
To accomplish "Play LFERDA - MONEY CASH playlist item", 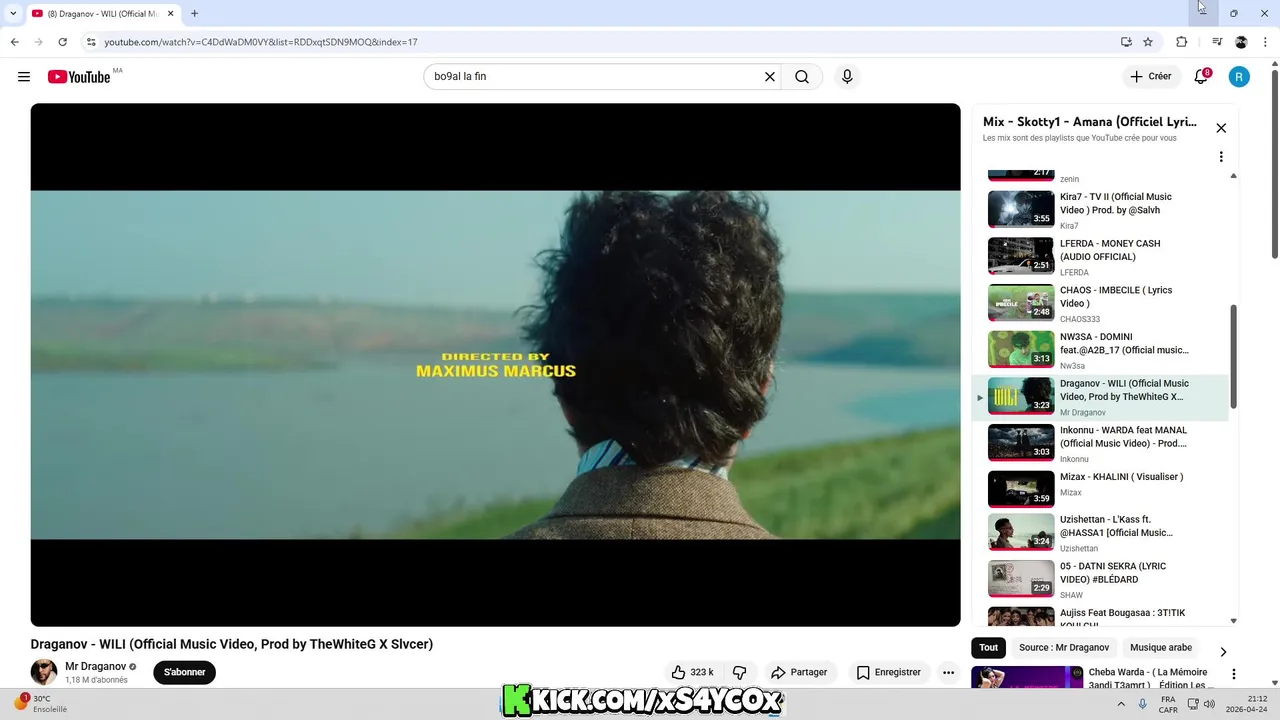I will [x=1100, y=257].
